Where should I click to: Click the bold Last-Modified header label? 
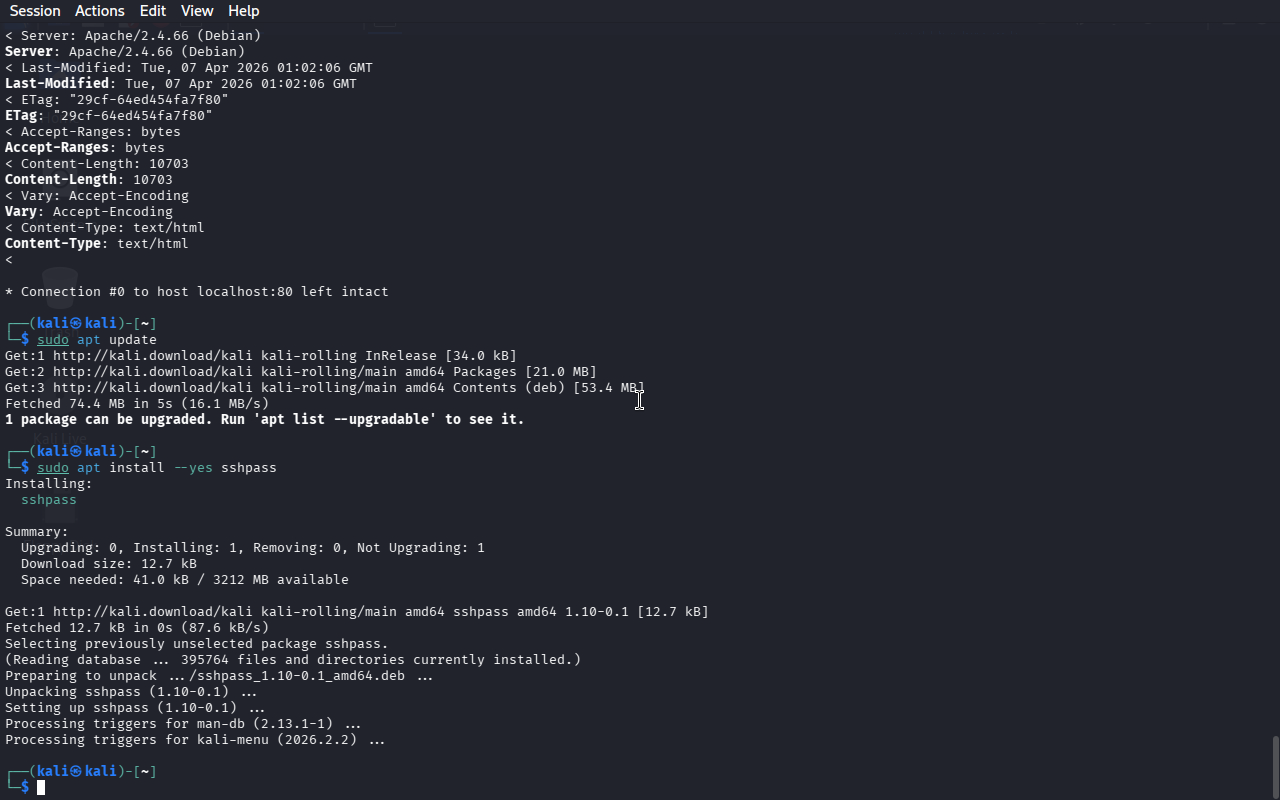point(57,84)
